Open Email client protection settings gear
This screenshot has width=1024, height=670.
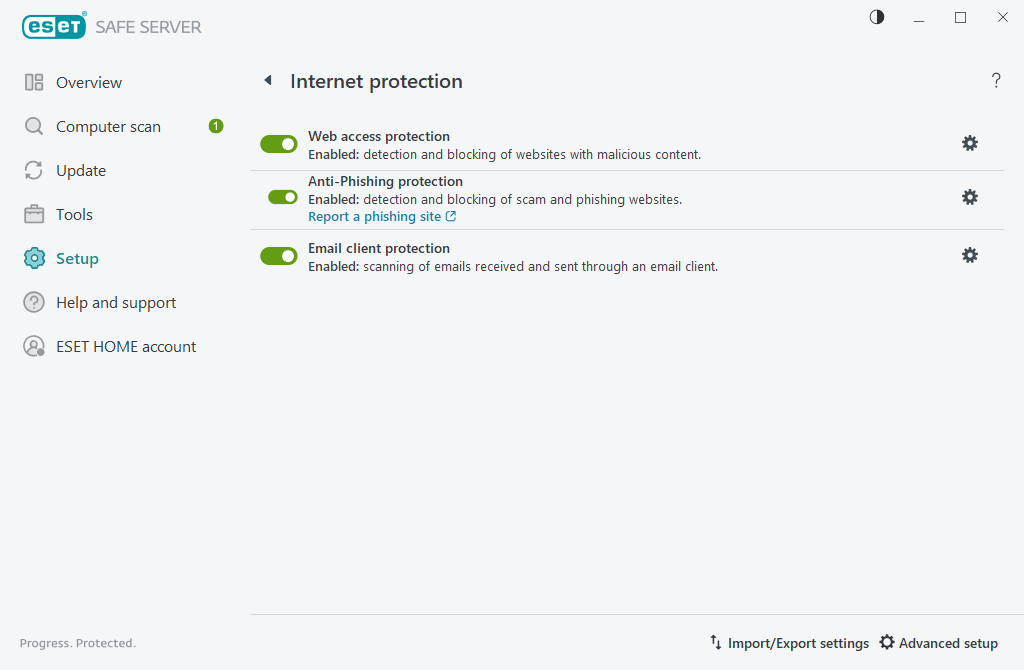click(x=970, y=255)
